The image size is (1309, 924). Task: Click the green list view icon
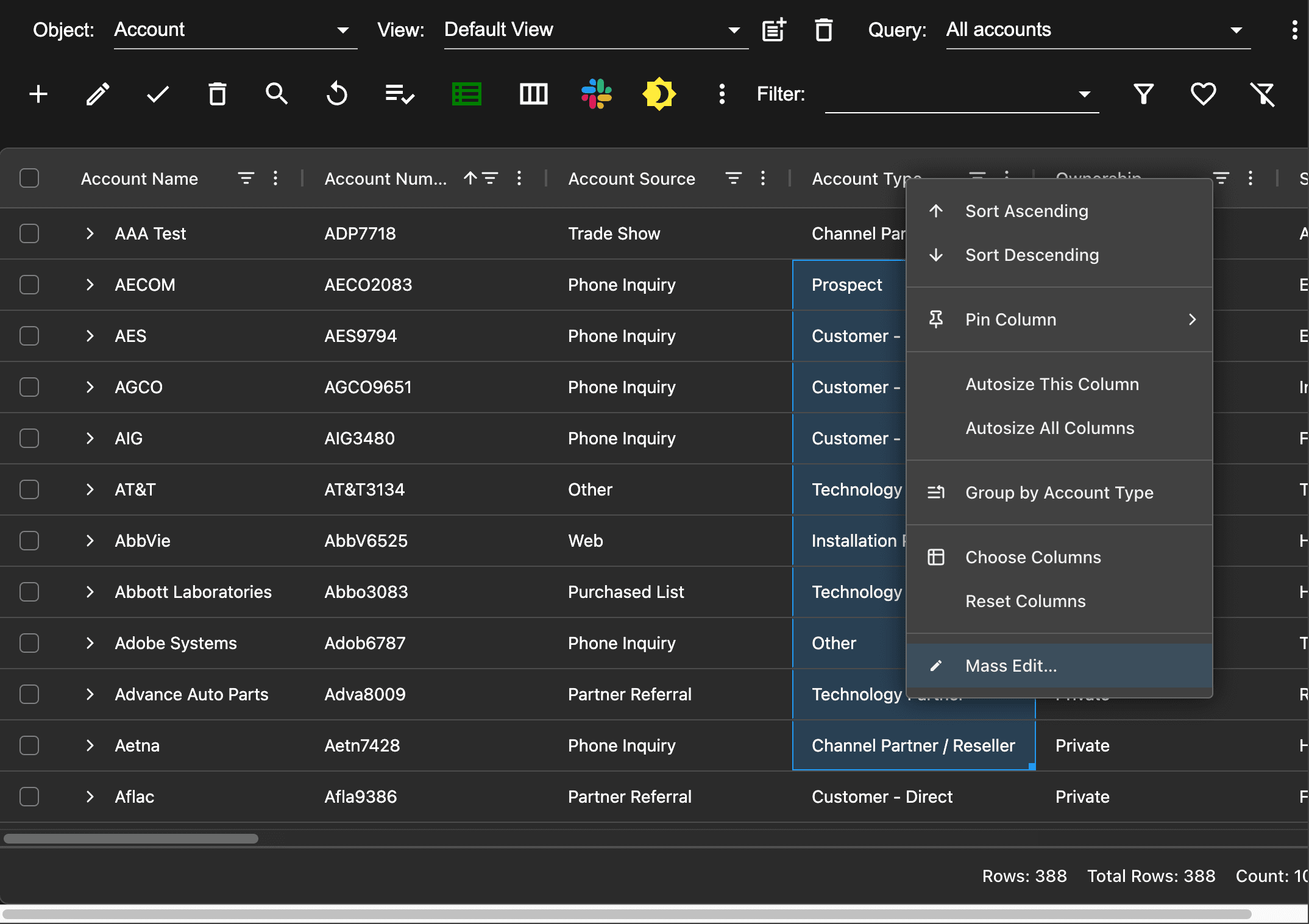tap(467, 94)
